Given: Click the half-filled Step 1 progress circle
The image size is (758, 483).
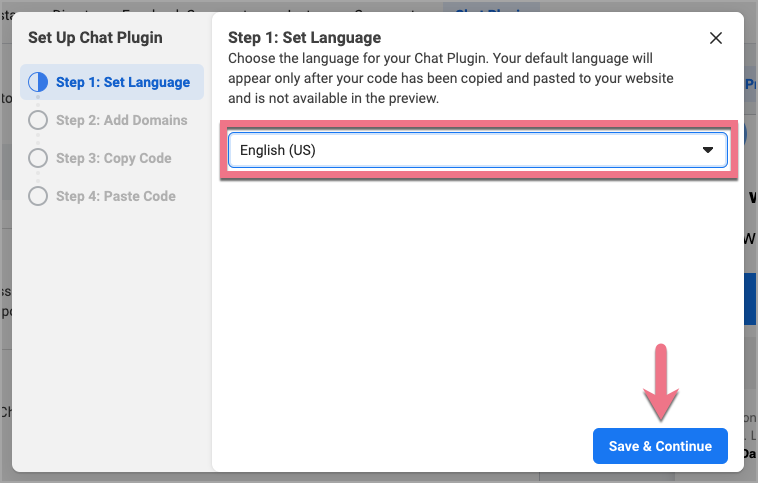Looking at the screenshot, I should pyautogui.click(x=38, y=82).
